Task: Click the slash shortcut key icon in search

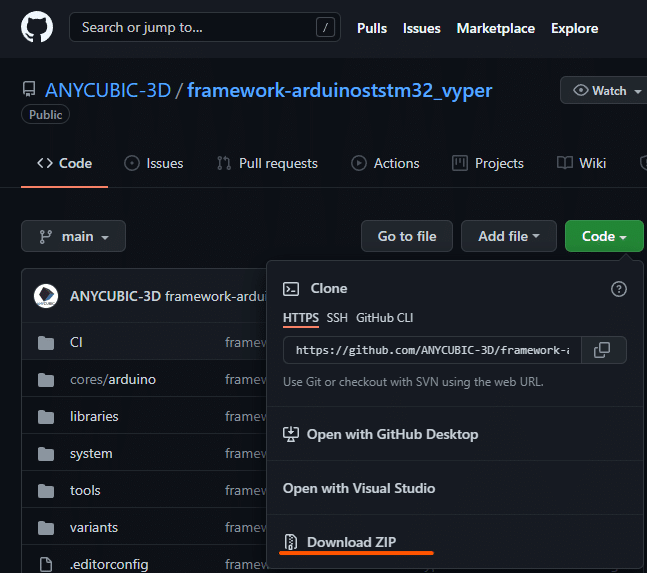Action: 325,28
